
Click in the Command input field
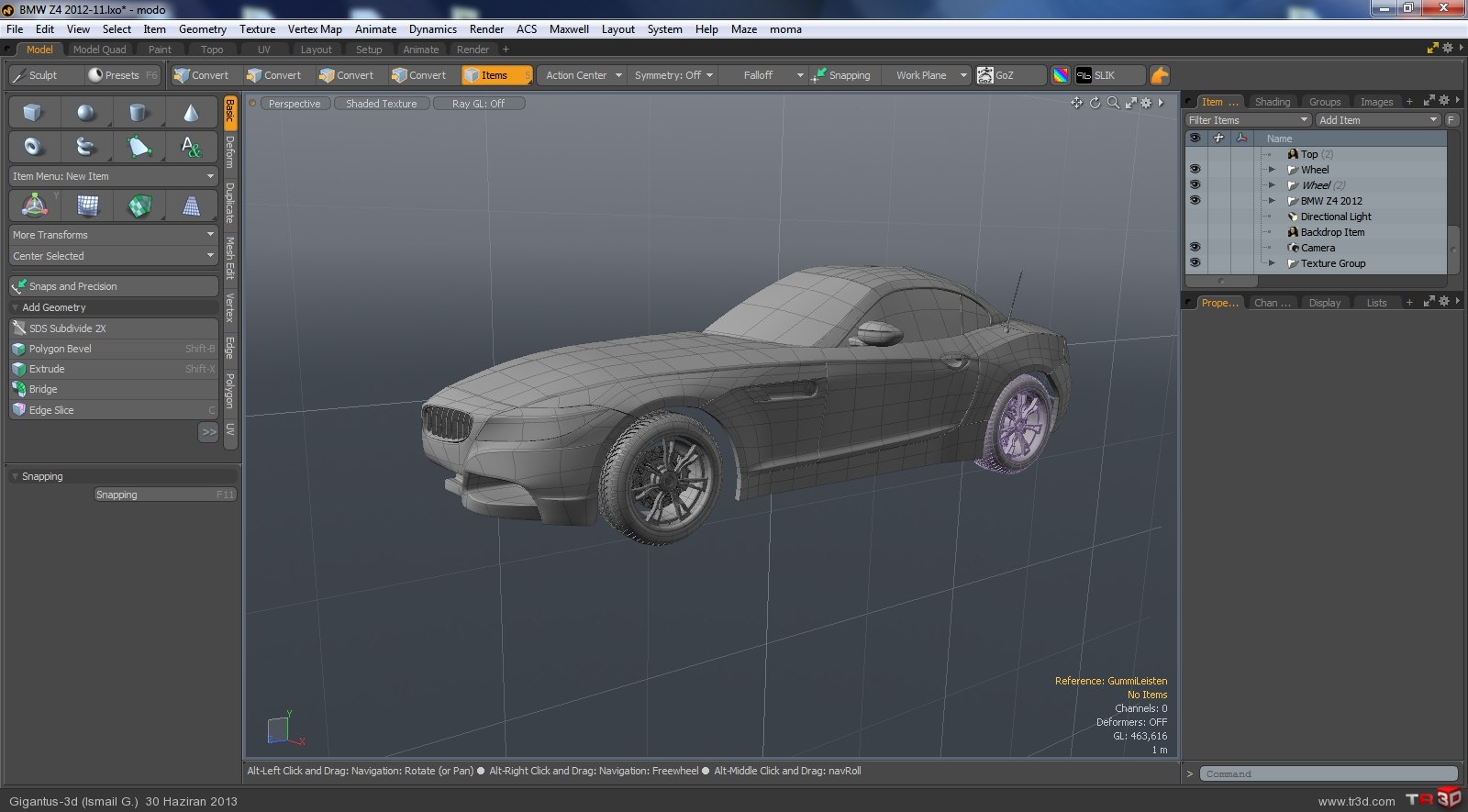click(x=1329, y=774)
